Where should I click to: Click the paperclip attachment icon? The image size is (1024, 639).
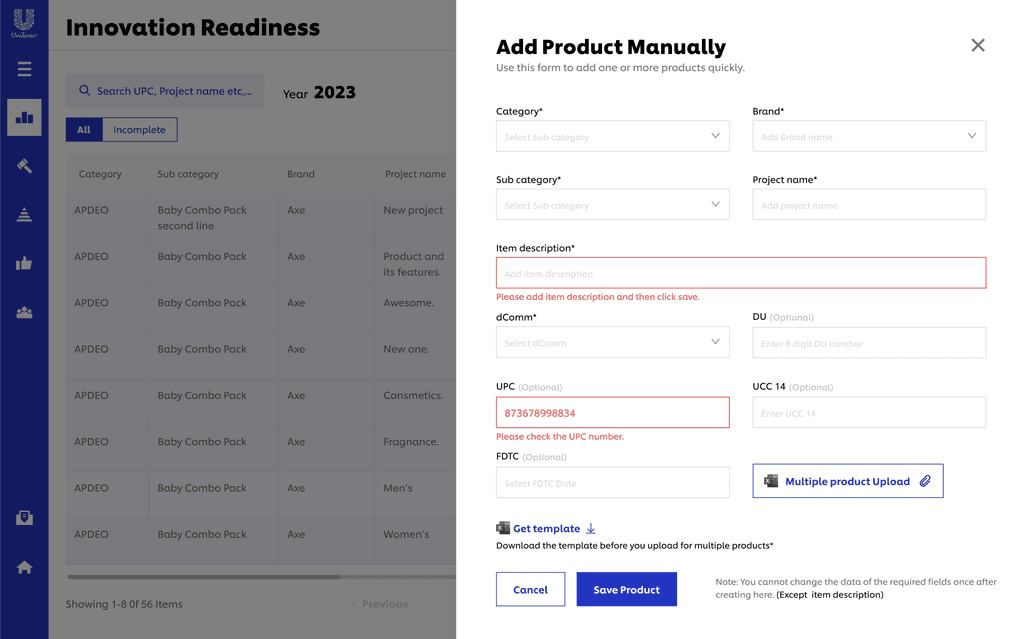[x=925, y=482]
